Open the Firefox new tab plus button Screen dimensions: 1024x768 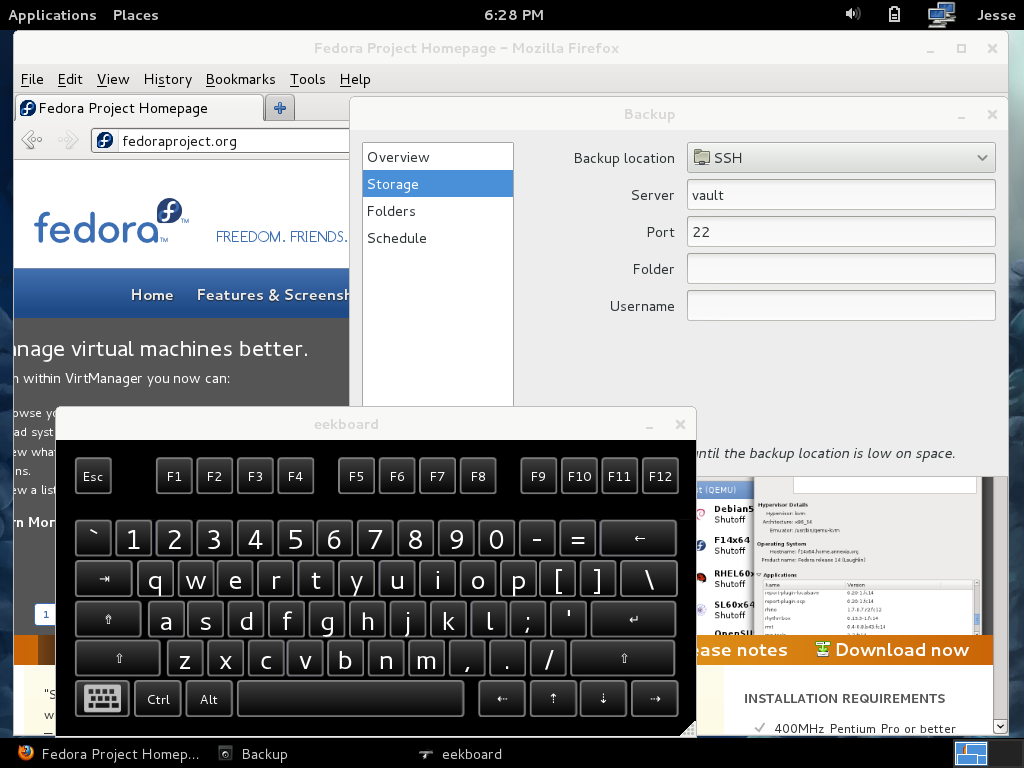click(x=280, y=108)
